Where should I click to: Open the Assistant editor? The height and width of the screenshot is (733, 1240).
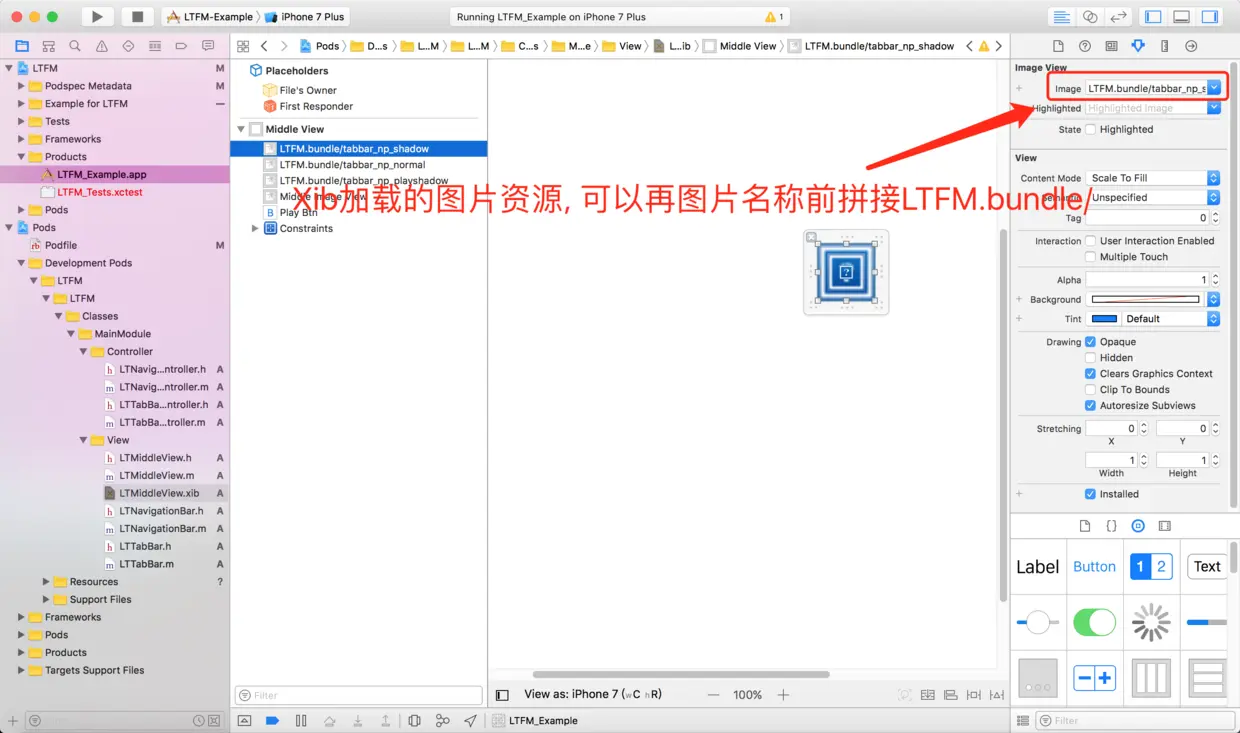pos(1089,15)
